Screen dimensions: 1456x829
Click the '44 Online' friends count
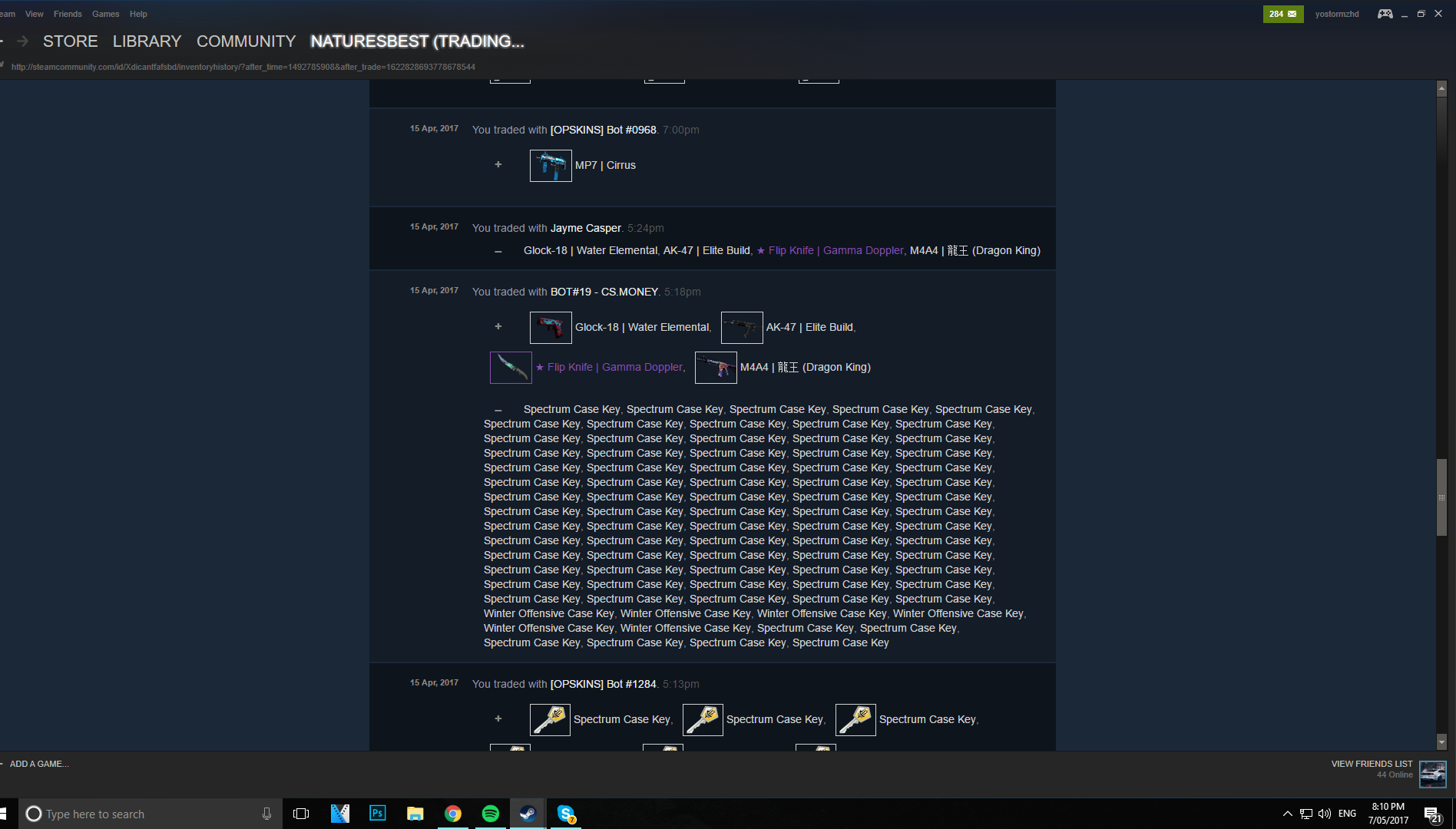tap(1395, 775)
